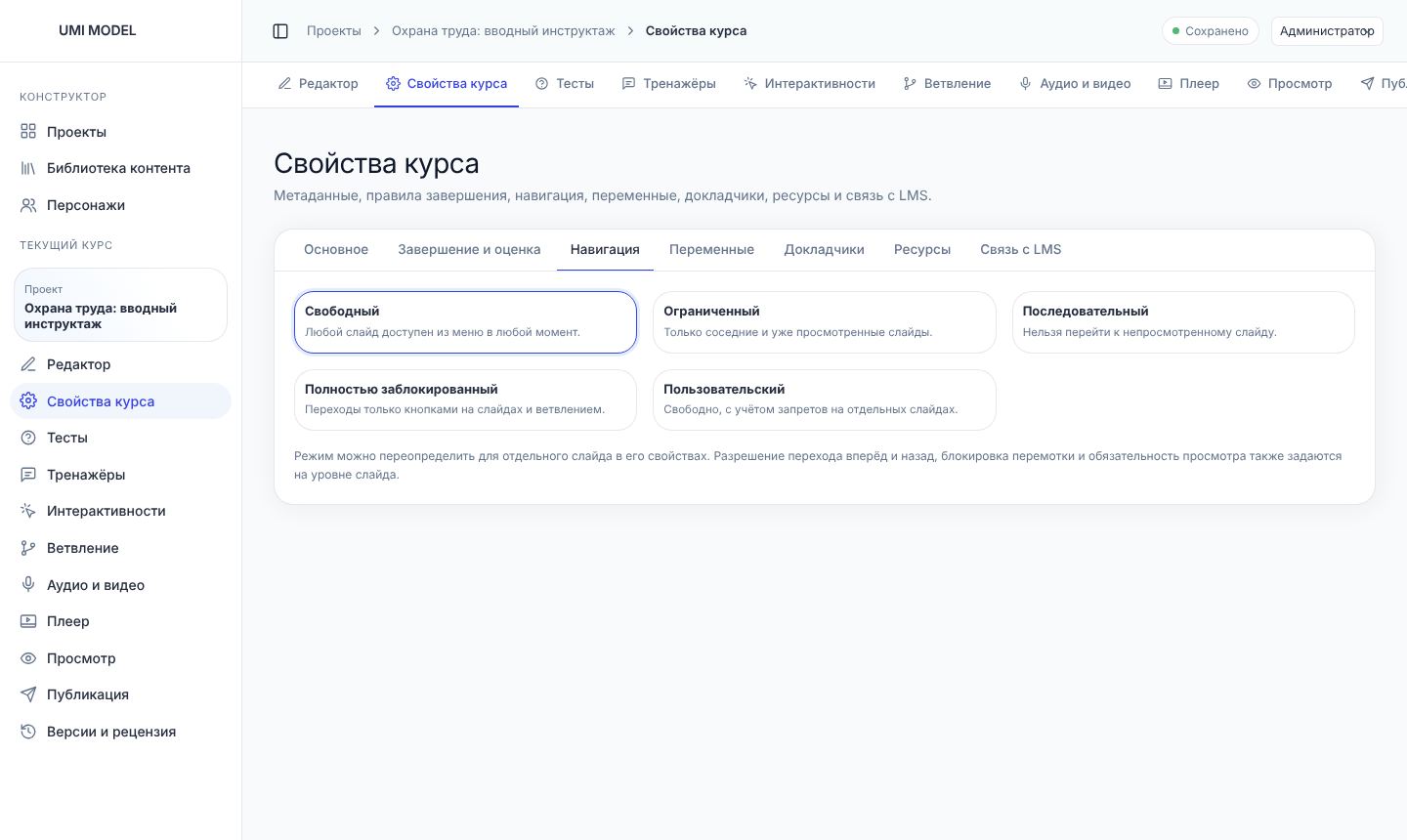Viewport: 1407px width, 840px height.
Task: Open Плеер from the sidebar
Action: tap(120, 621)
